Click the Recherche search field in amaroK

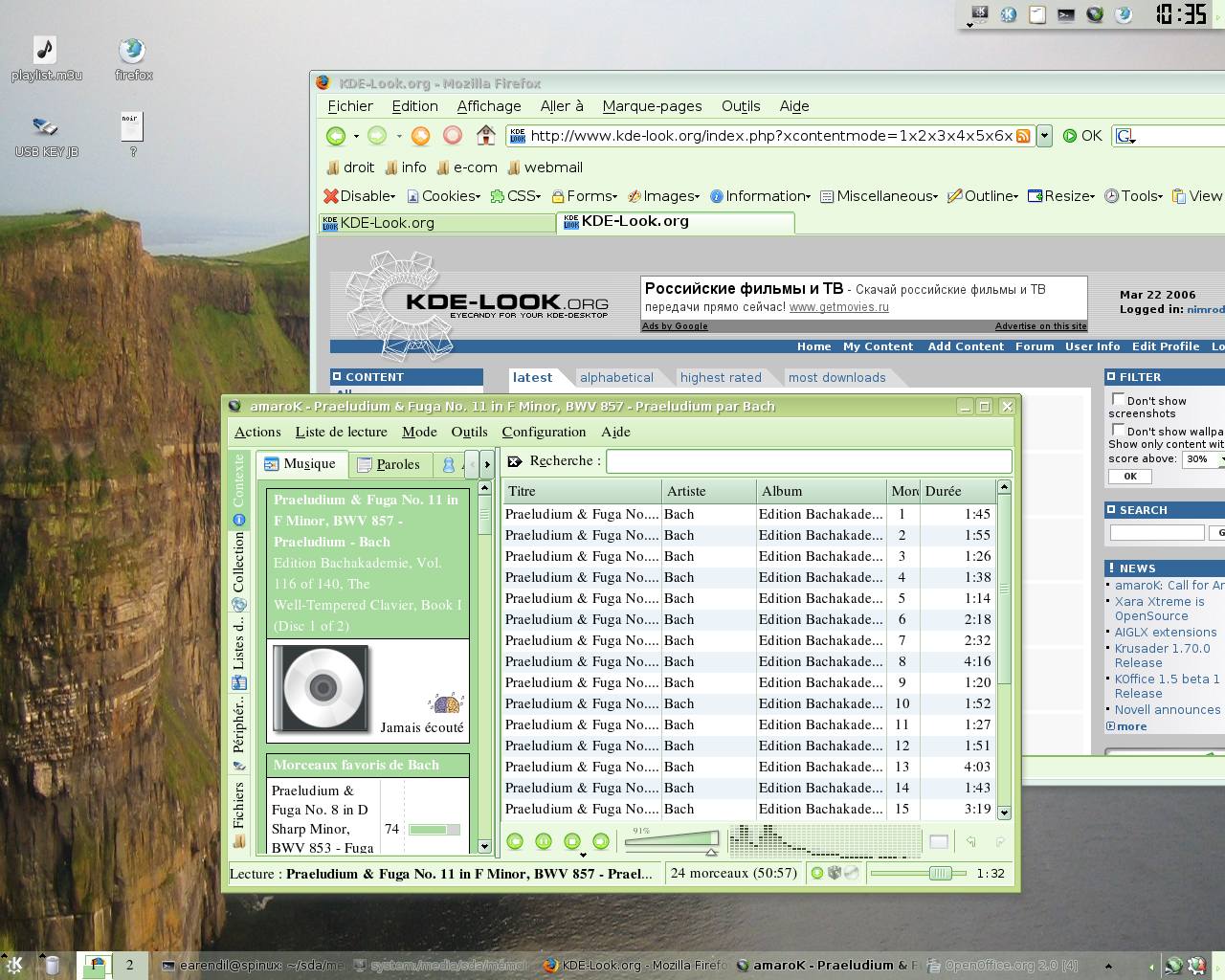809,461
